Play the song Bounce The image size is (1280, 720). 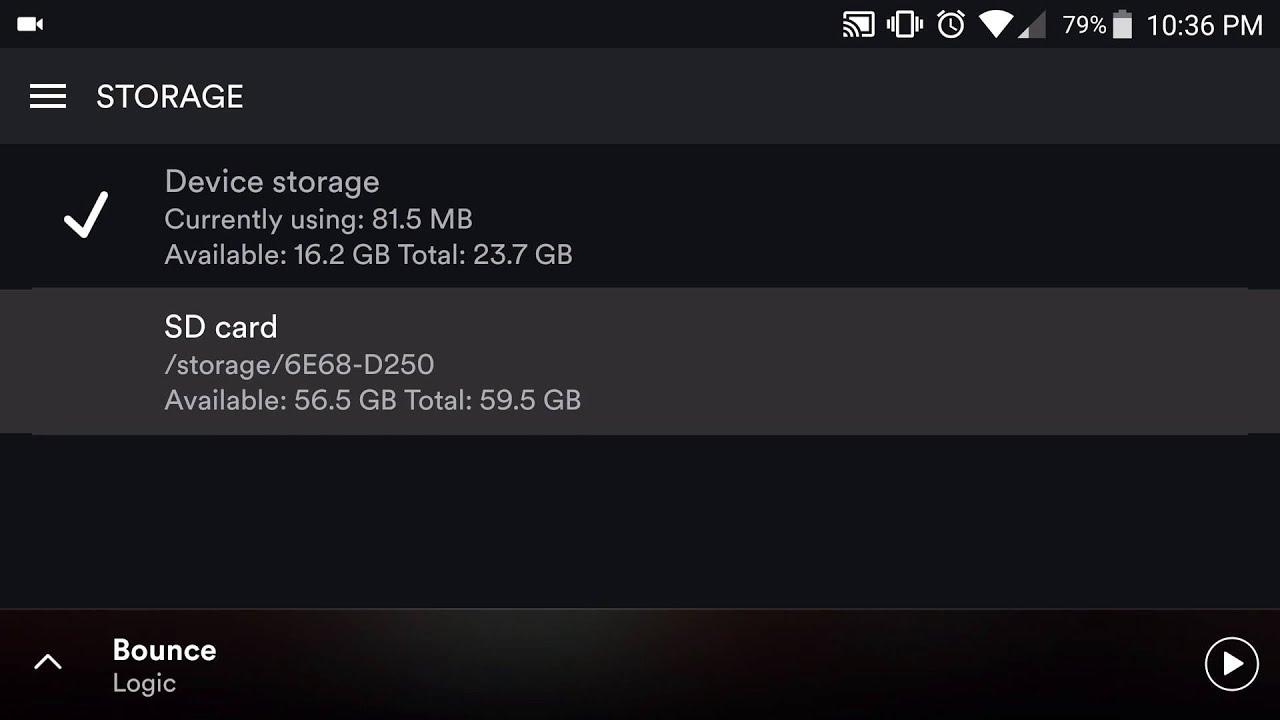(x=1231, y=664)
